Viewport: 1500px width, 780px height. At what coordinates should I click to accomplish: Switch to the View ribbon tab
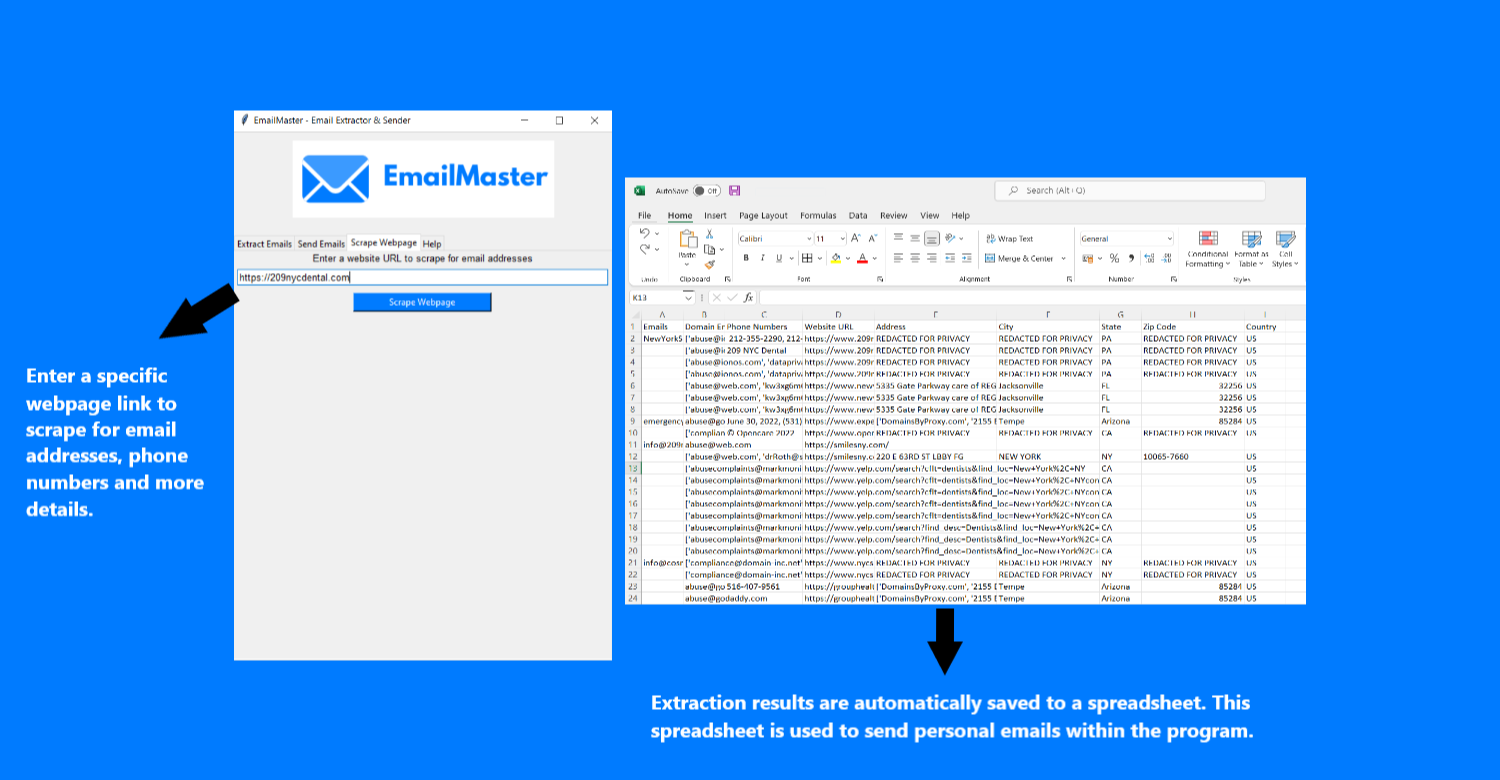930,215
